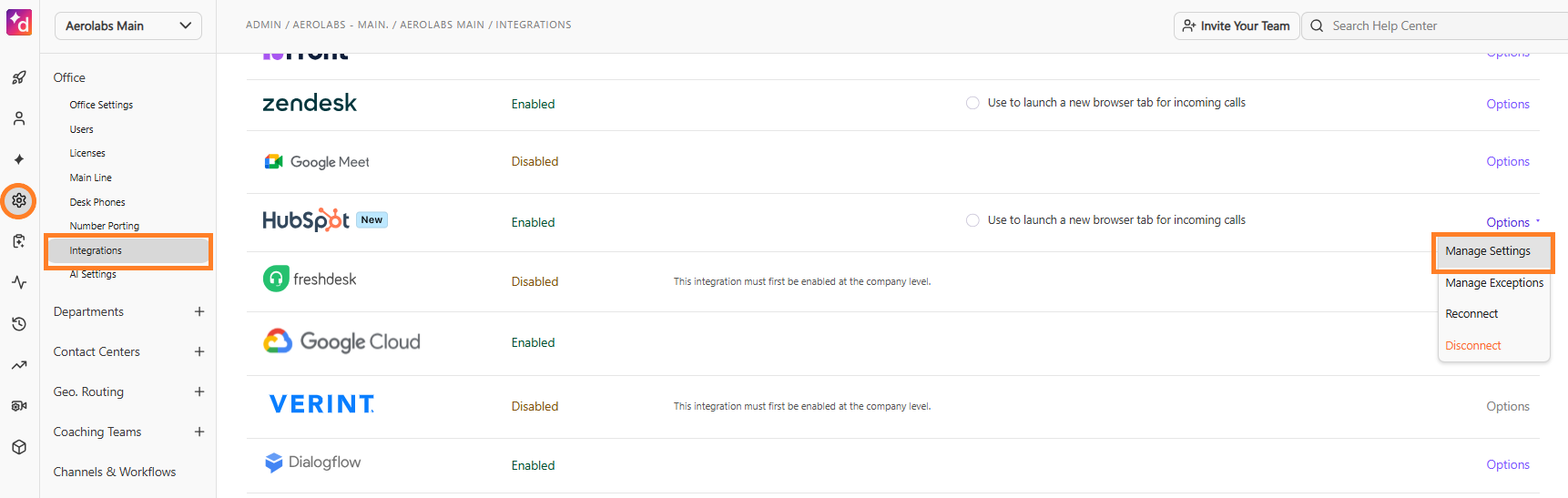Screen dimensions: 1568x498
Task: Open the settings gear sidebar icon
Action: pos(19,200)
